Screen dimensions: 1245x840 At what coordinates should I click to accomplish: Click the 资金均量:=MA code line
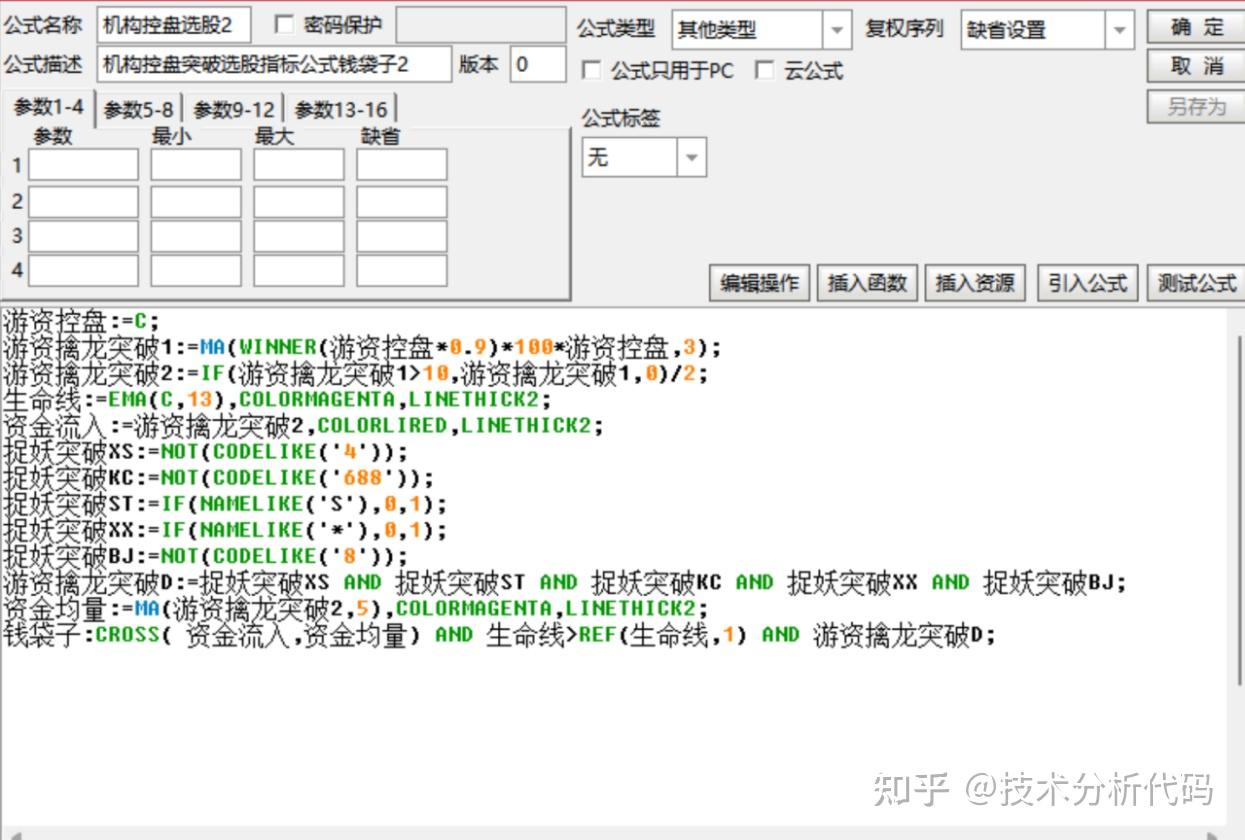click(x=355, y=608)
